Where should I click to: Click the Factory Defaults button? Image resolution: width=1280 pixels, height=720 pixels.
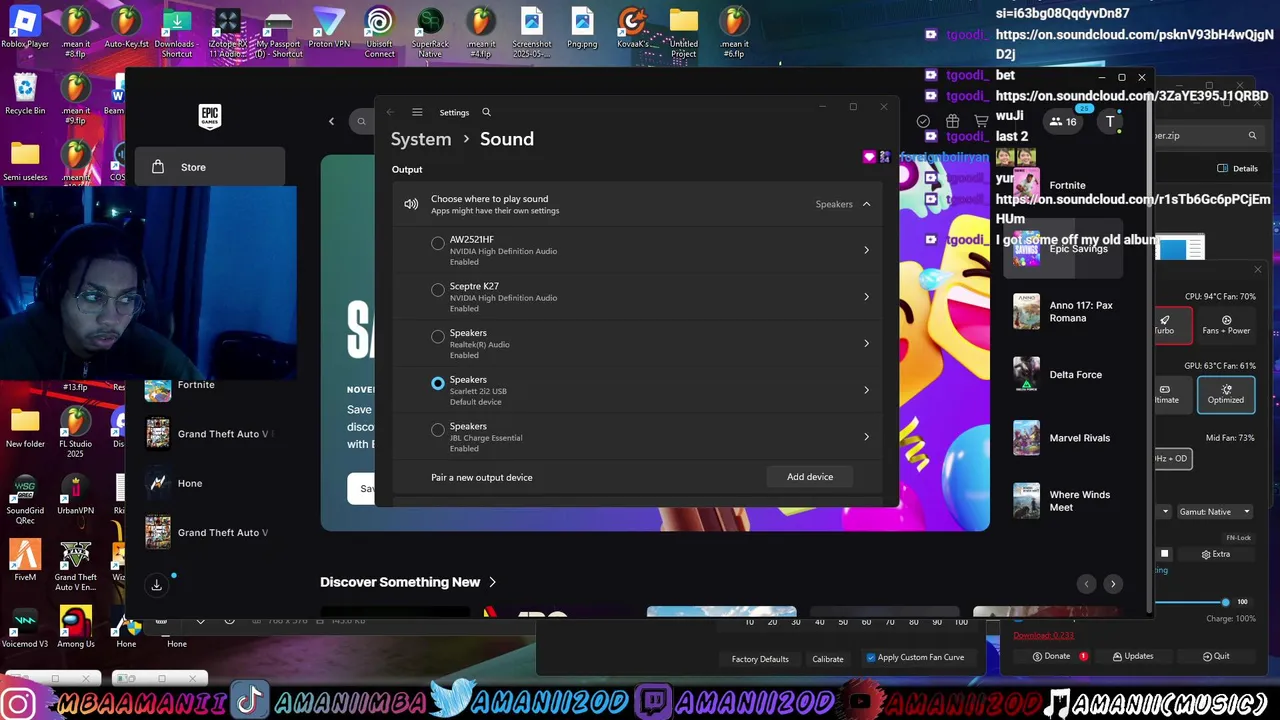[760, 659]
